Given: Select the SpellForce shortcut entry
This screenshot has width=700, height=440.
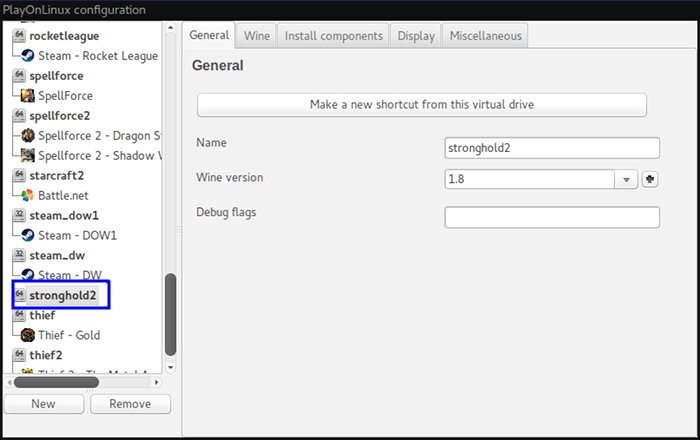Looking at the screenshot, I should 65,95.
